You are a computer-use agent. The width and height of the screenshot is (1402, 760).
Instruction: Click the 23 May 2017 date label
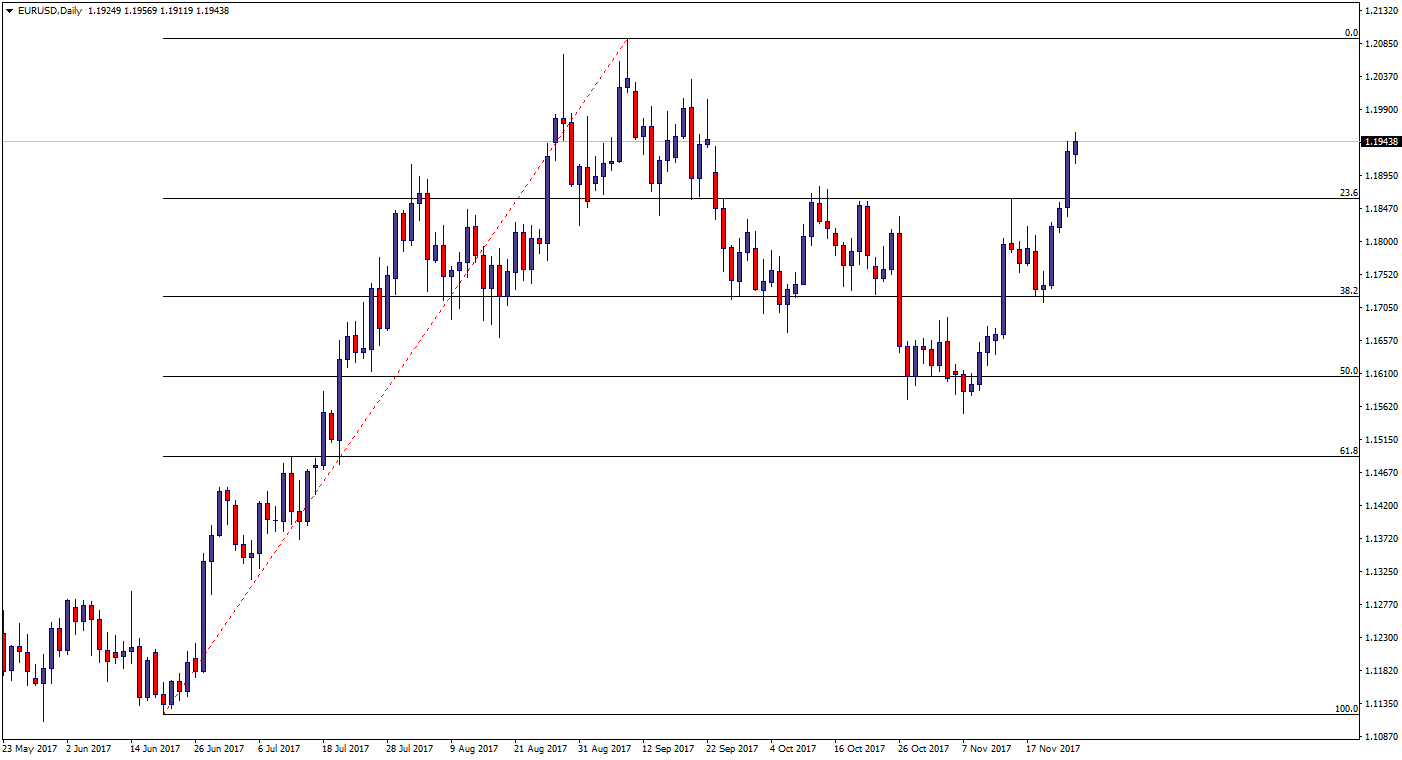[31, 748]
